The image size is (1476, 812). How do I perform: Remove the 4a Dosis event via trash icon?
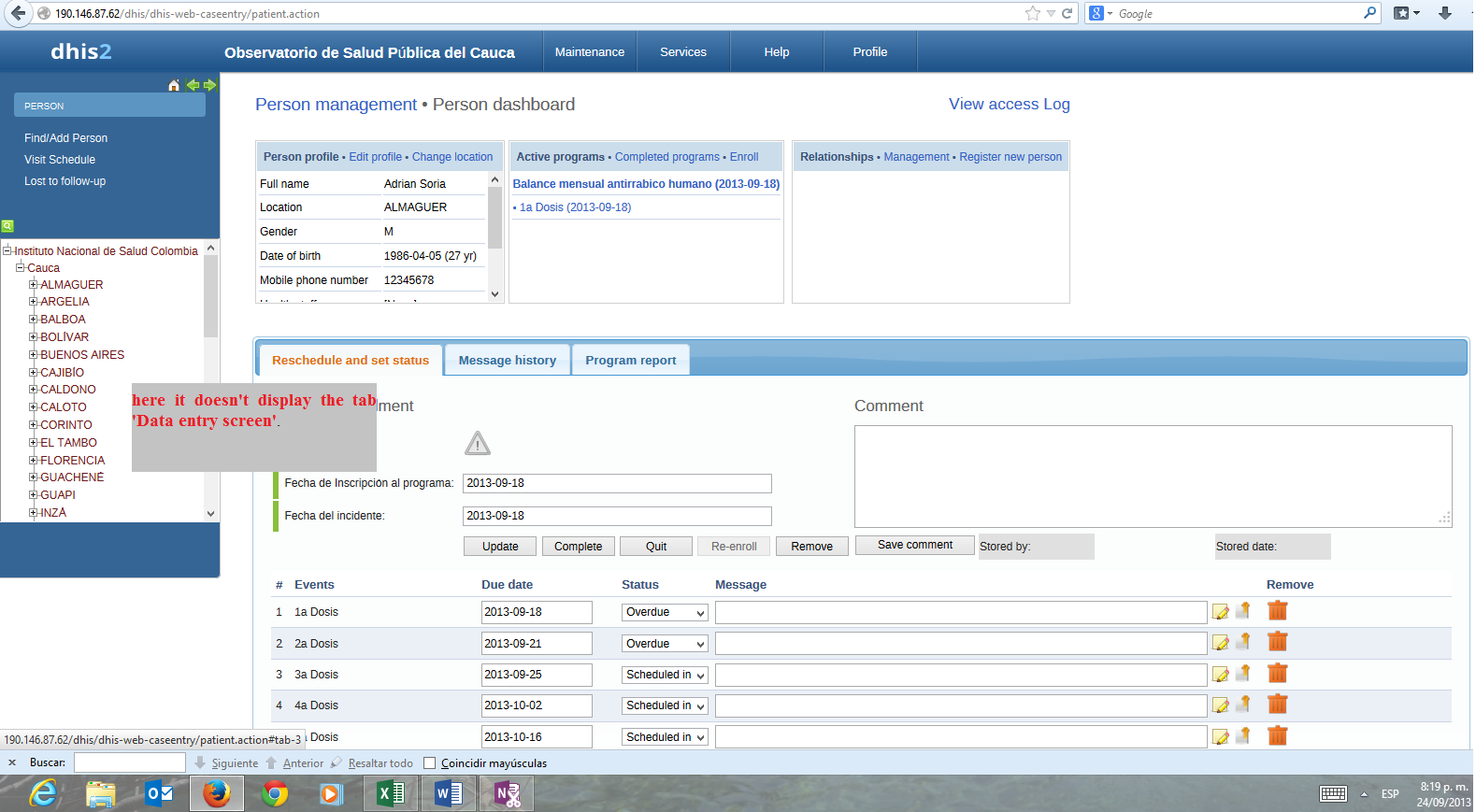click(1277, 705)
